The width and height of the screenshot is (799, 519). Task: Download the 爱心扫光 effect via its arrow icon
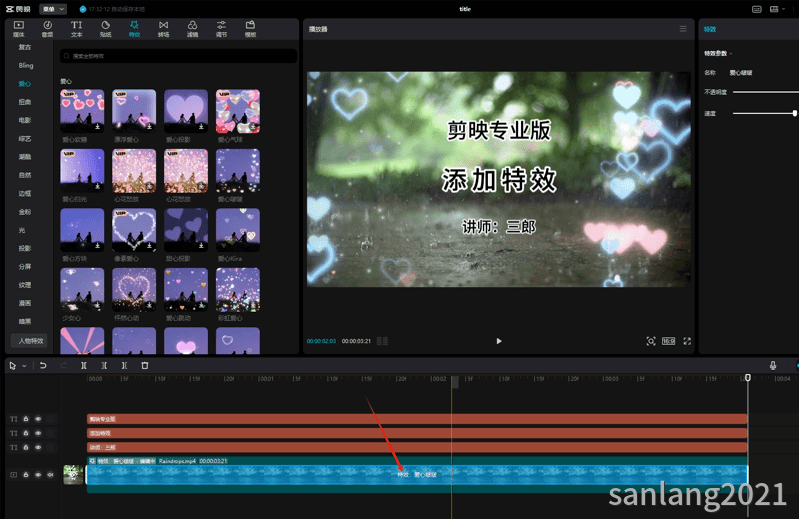pos(97,186)
